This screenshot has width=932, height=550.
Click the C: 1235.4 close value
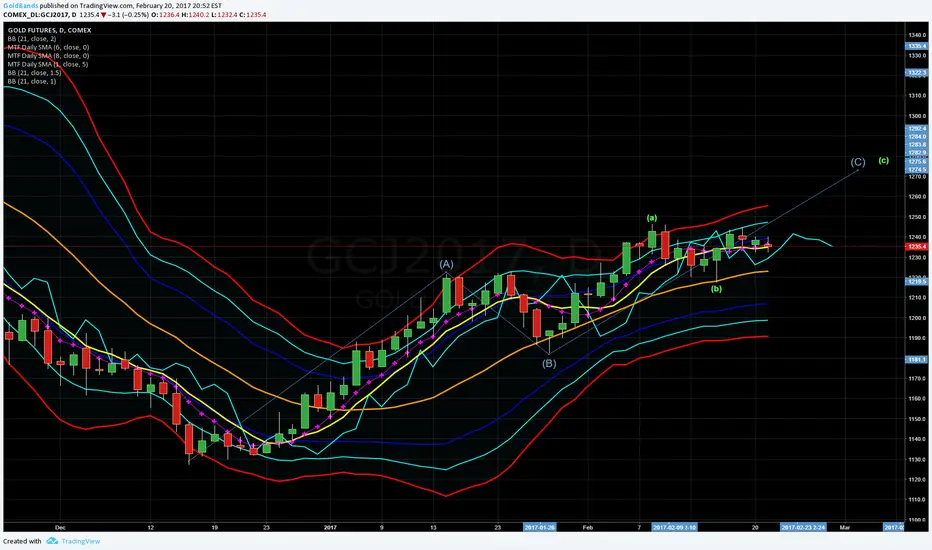[x=253, y=14]
